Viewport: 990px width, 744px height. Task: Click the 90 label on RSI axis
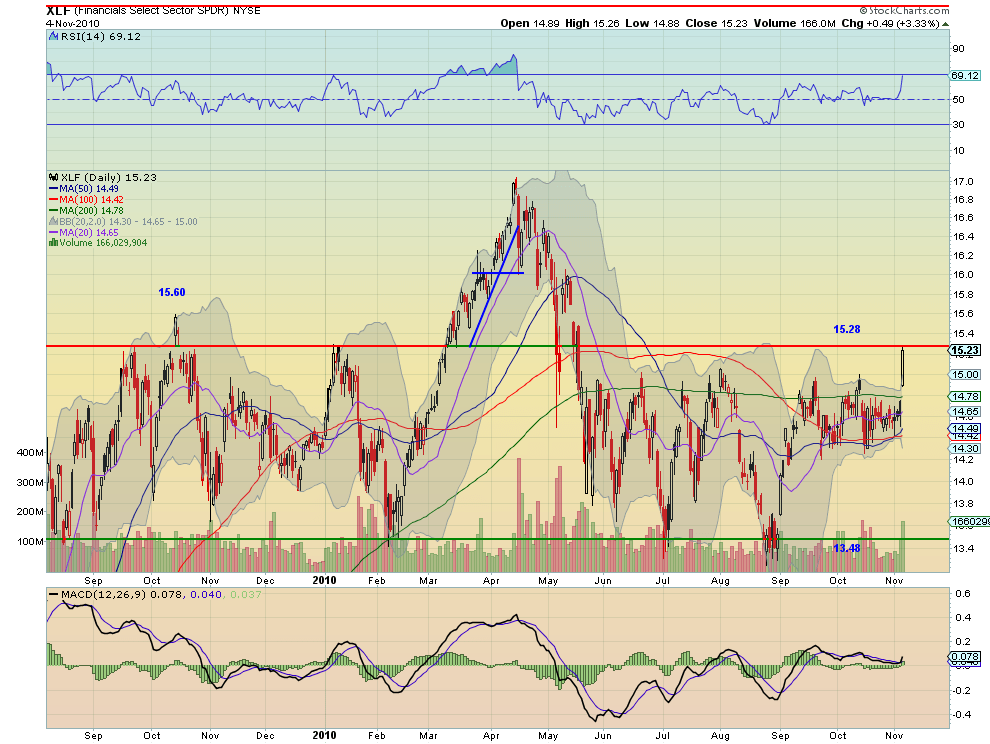pyautogui.click(x=958, y=49)
